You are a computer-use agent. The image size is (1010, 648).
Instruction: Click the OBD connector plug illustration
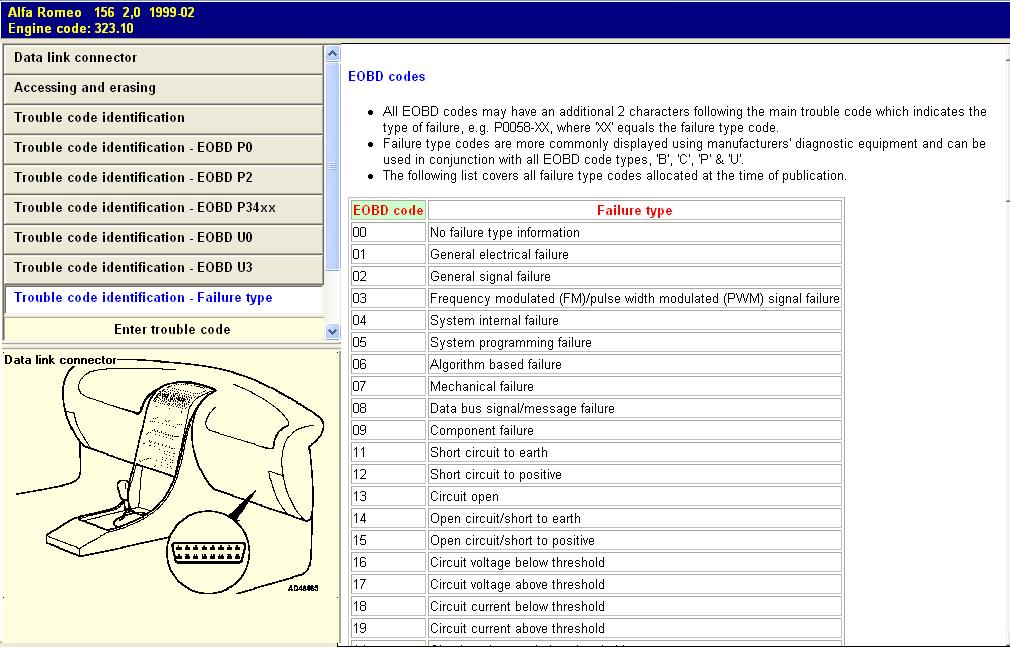coord(210,551)
